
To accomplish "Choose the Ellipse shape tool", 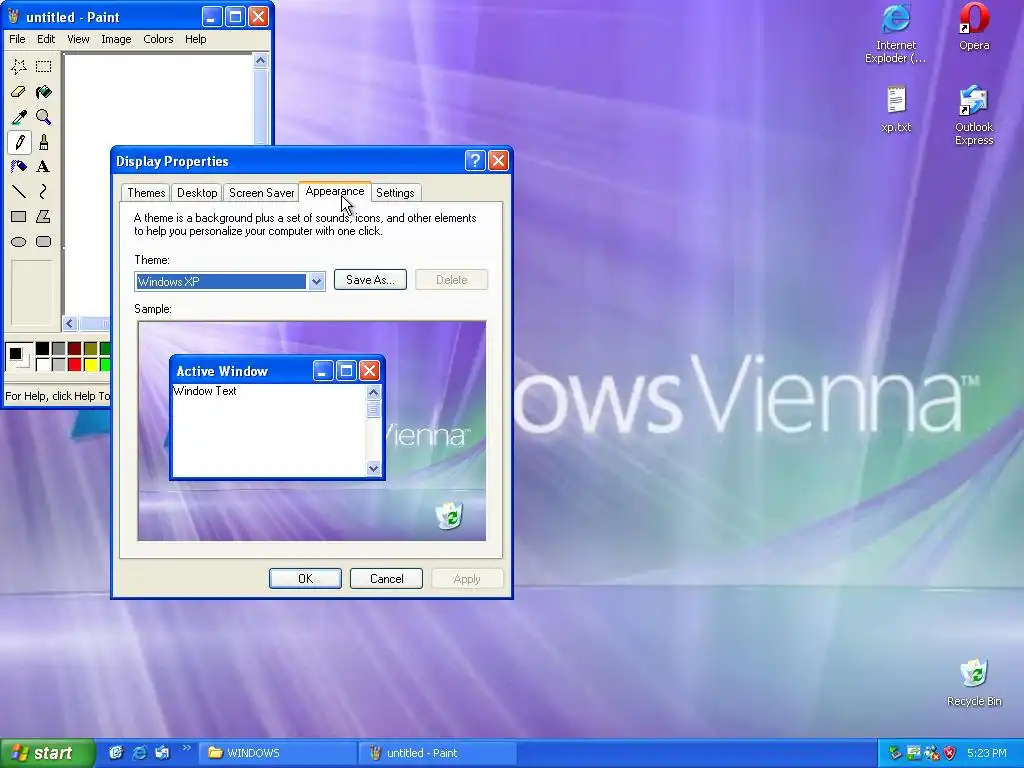I will coord(18,242).
